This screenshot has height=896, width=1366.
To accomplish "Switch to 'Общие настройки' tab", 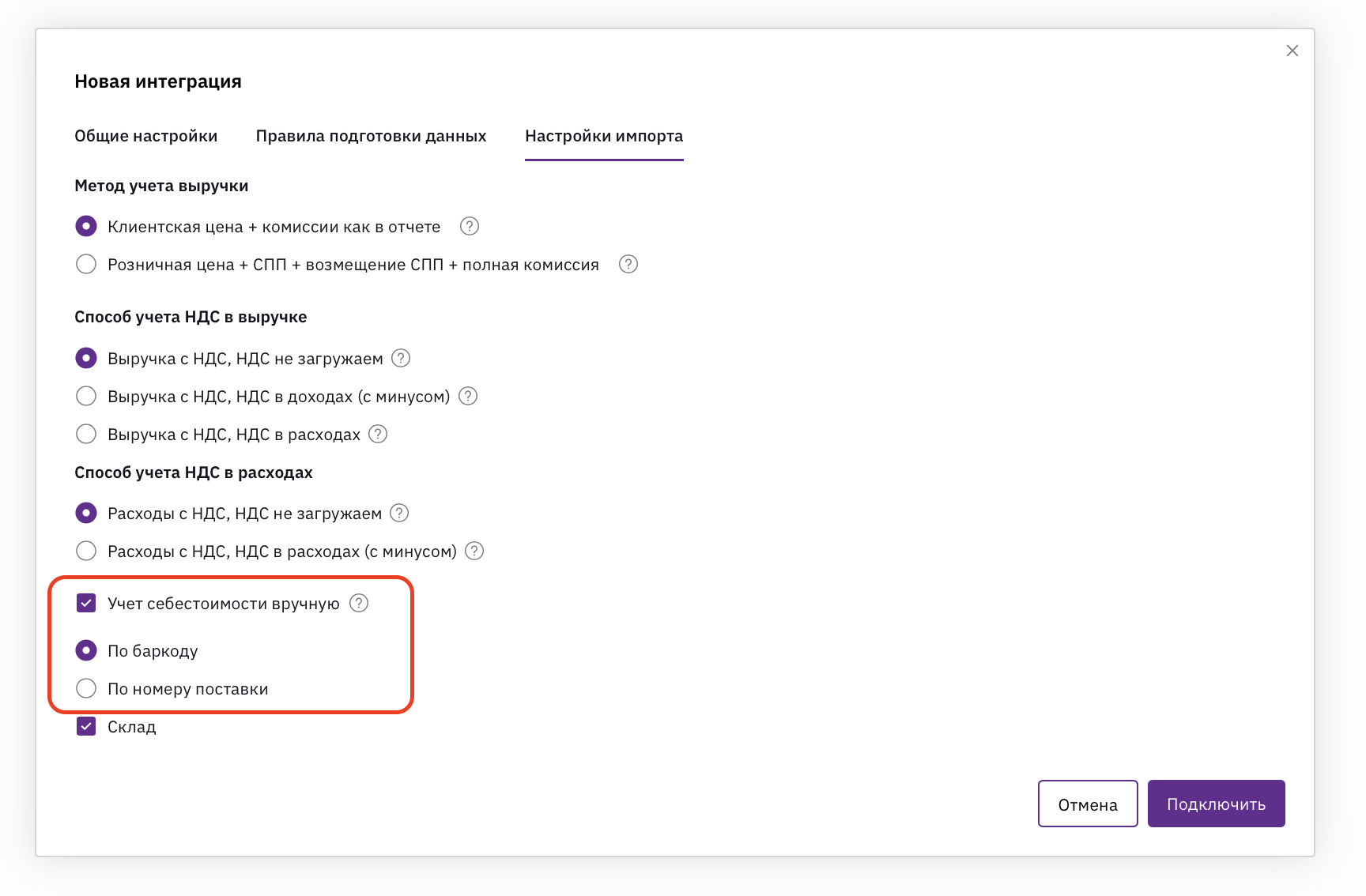I will tap(146, 136).
